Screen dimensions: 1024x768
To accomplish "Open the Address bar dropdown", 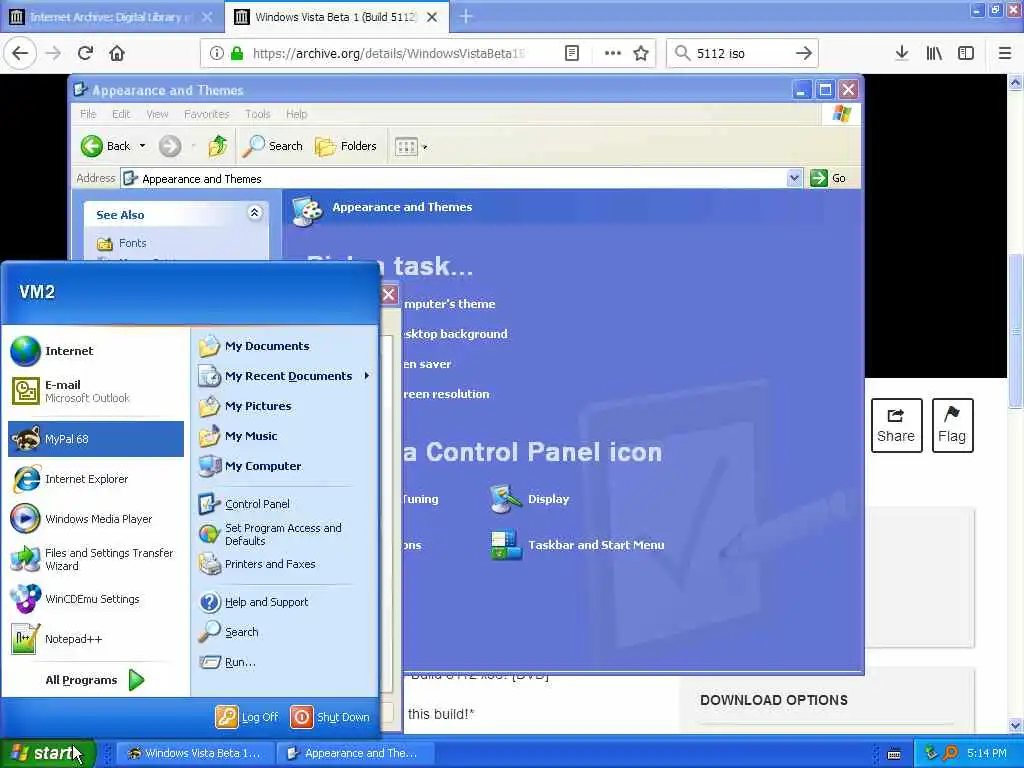I will tap(794, 178).
